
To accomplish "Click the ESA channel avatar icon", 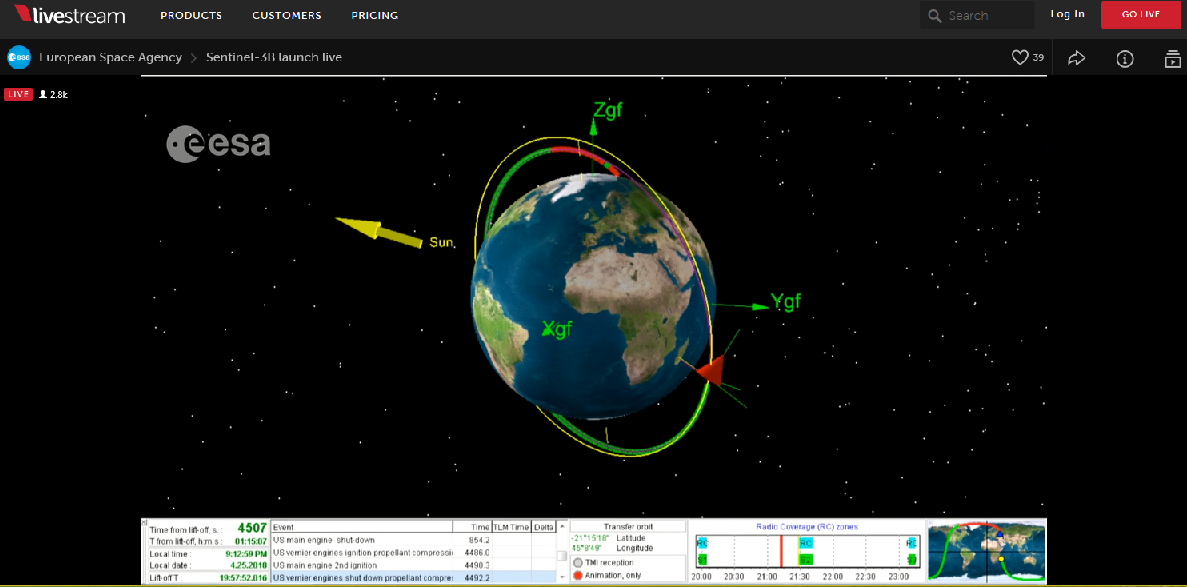I will point(19,57).
